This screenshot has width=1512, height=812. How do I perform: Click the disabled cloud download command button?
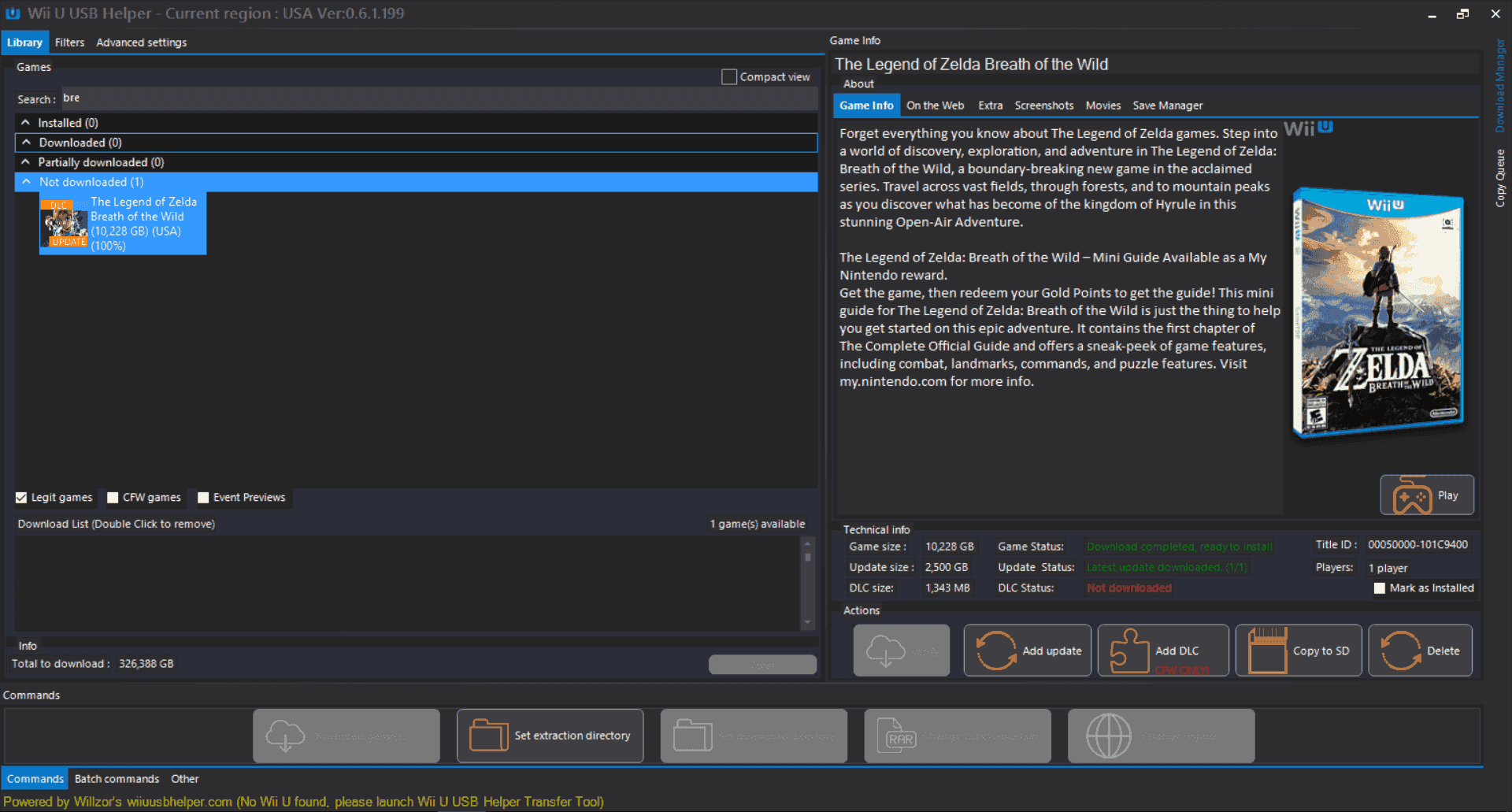(346, 736)
